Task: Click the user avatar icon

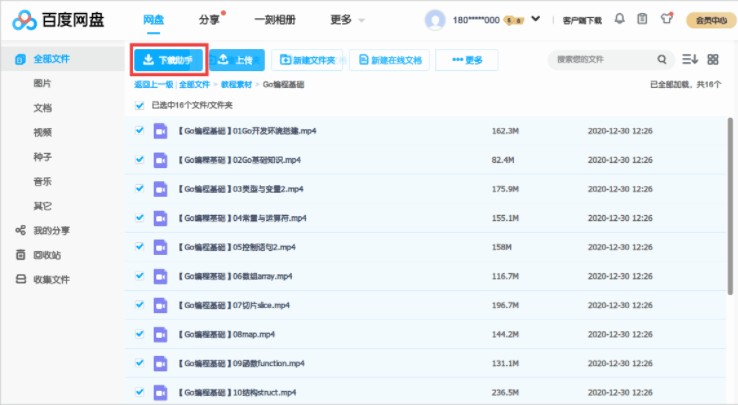Action: (435, 20)
